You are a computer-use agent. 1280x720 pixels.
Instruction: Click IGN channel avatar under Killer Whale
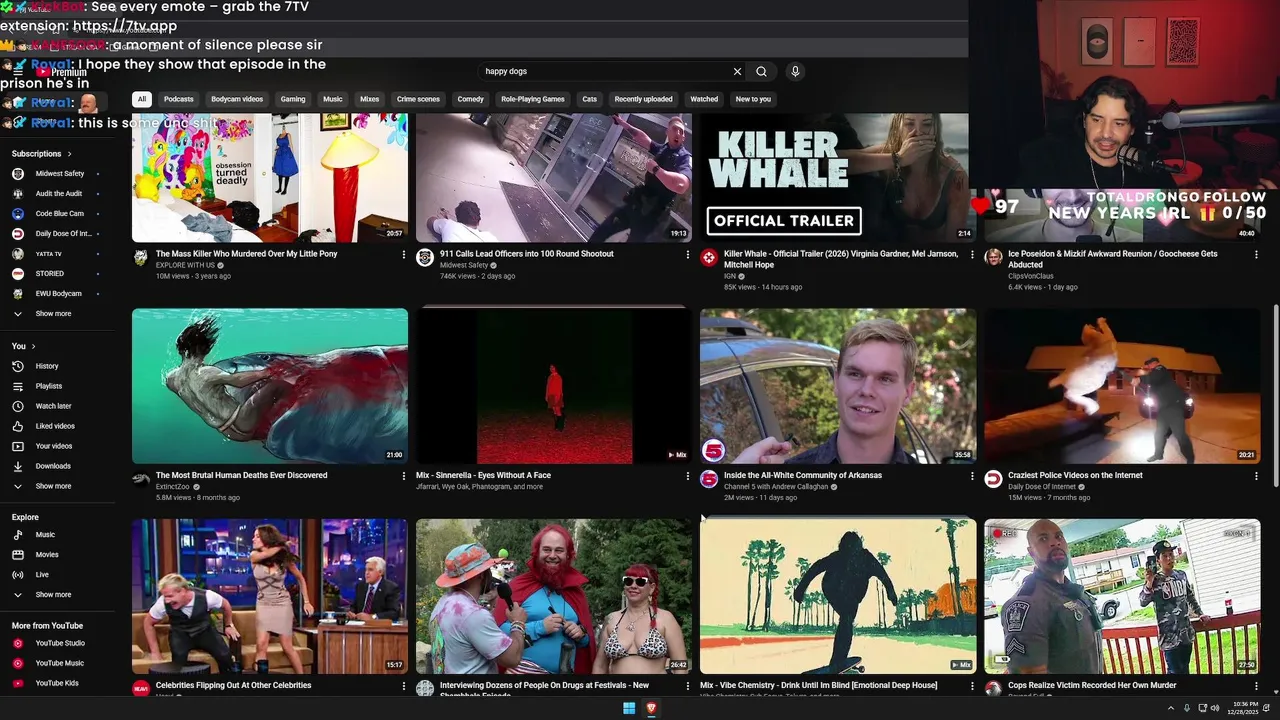pos(709,258)
